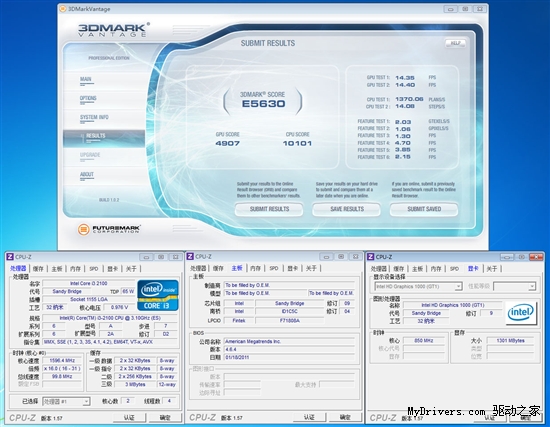This screenshot has width=550, height=427.
Task: Select 主板 tab in middle CPU-Z window
Action: click(237, 268)
